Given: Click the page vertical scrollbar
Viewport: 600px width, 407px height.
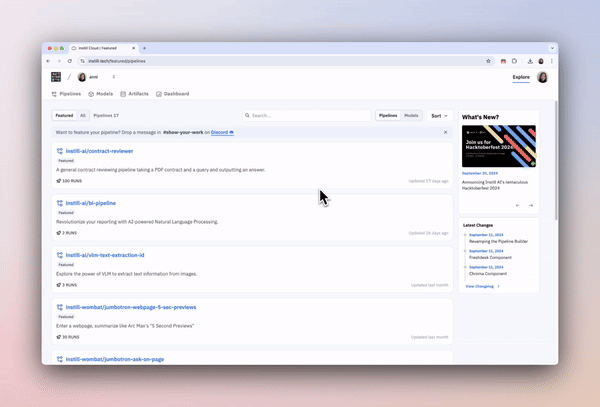Looking at the screenshot, I should pyautogui.click(x=556, y=161).
